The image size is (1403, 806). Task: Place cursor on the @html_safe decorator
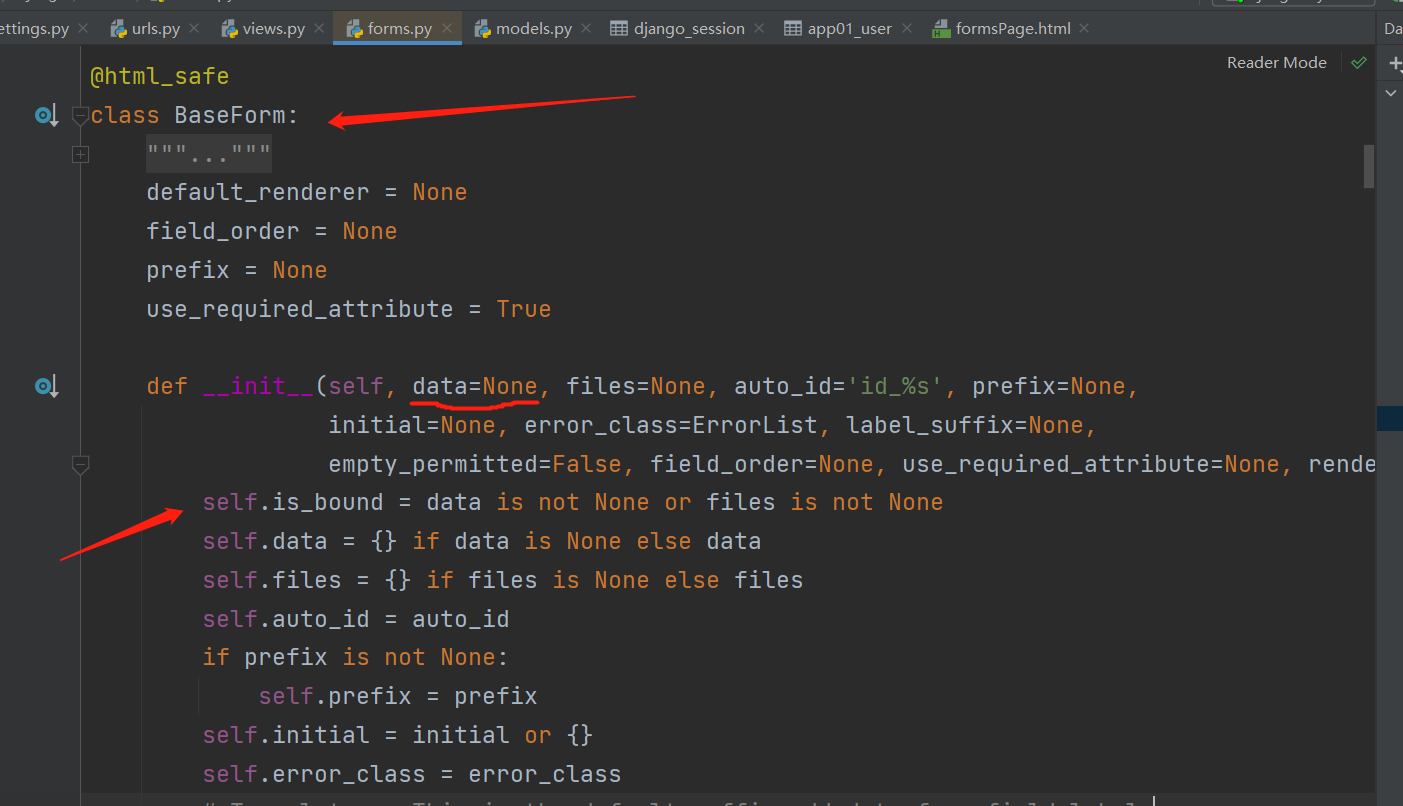pyautogui.click(x=159, y=76)
